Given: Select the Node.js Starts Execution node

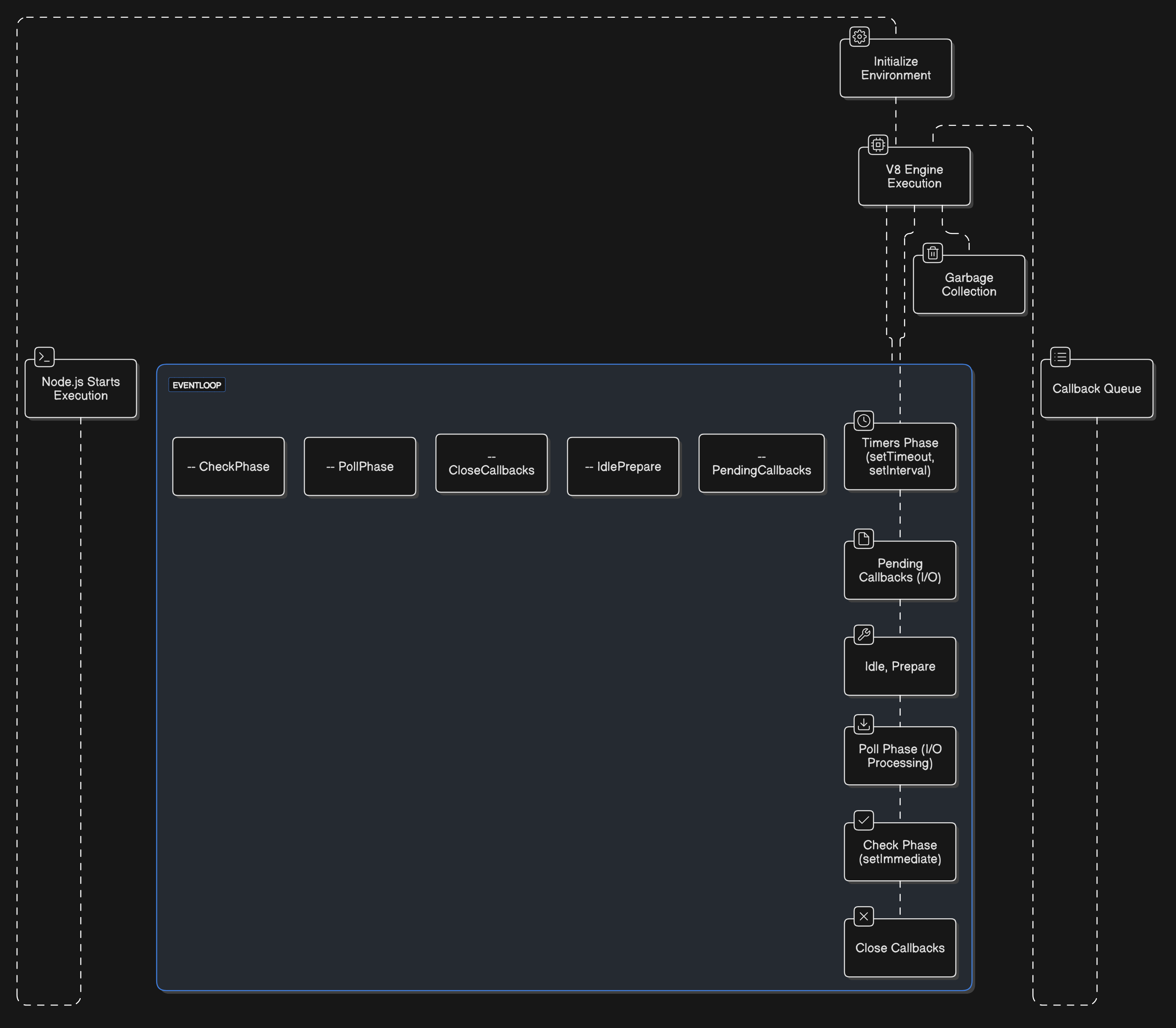Looking at the screenshot, I should (x=81, y=389).
